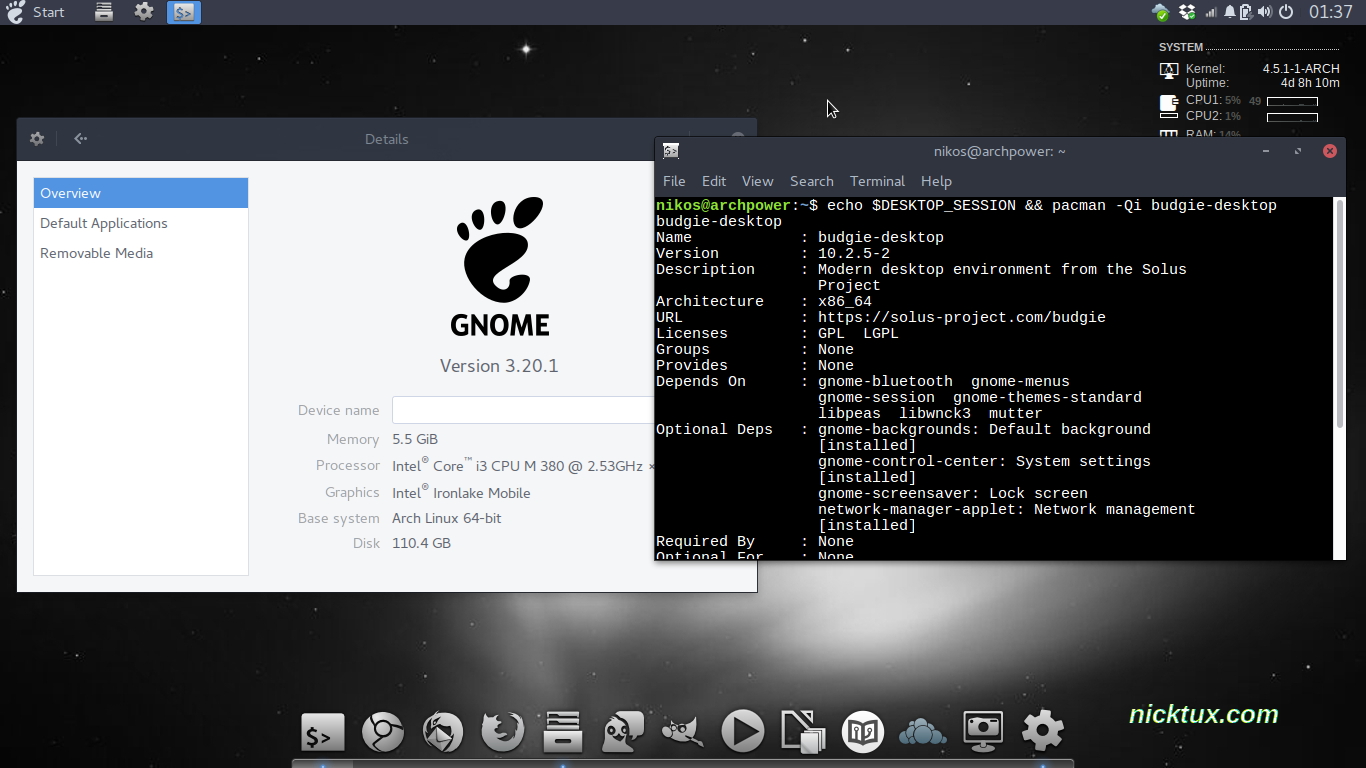
Task: Launch the media player dock icon
Action: [x=742, y=732]
